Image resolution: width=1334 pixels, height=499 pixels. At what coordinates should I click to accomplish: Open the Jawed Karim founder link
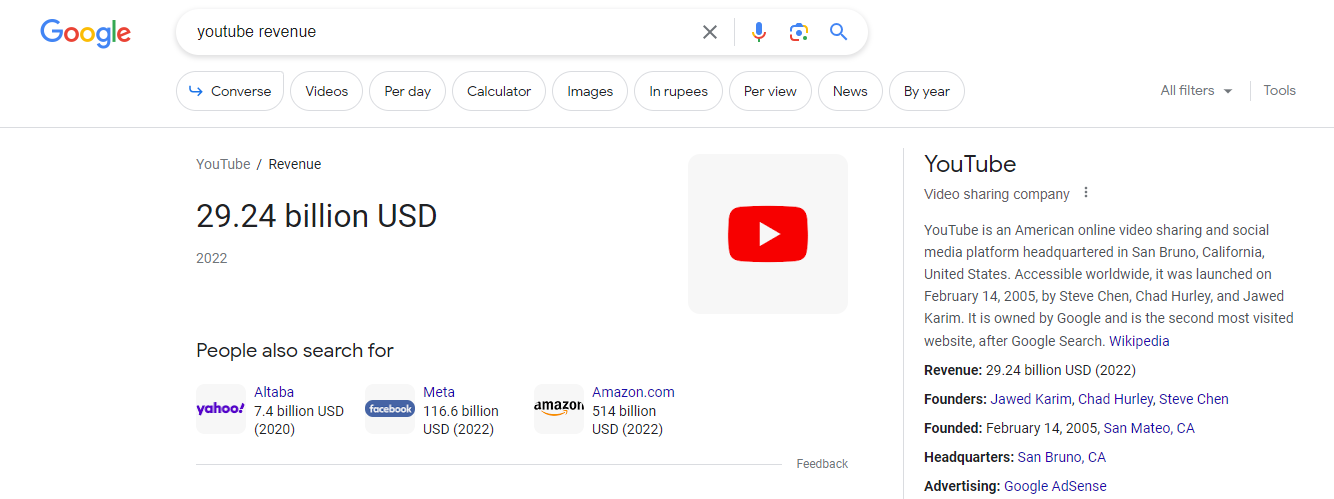click(1032, 399)
